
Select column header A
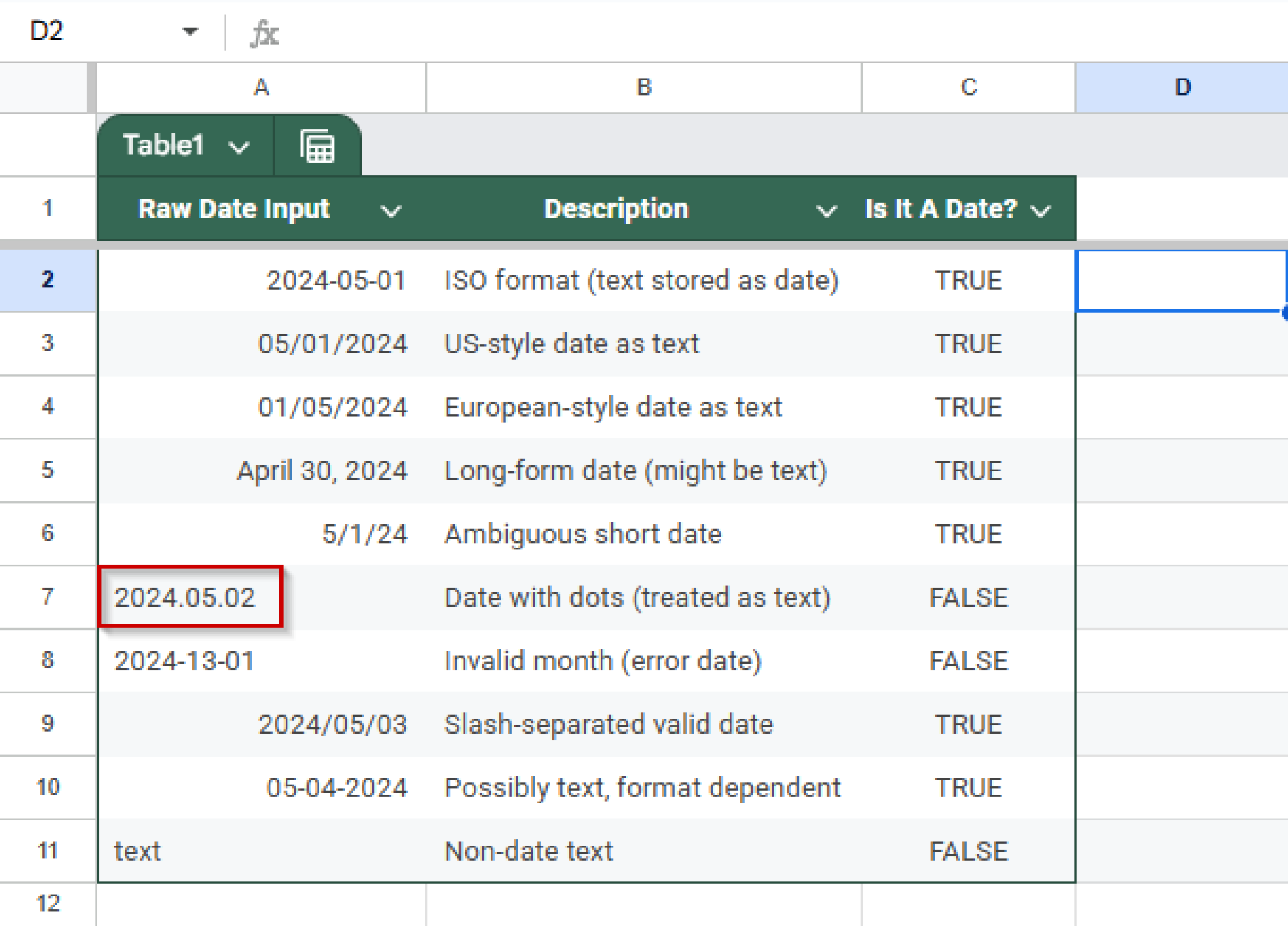pyautogui.click(x=261, y=87)
